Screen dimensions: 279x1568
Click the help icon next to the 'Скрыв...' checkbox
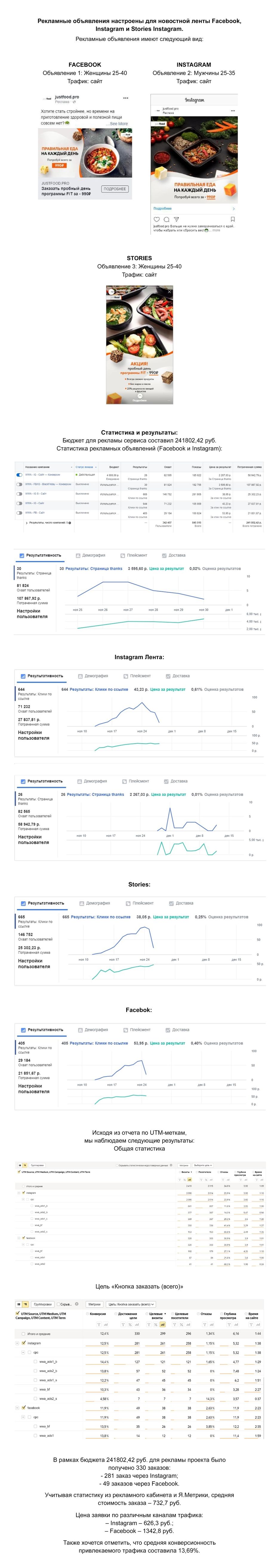(77, 1304)
